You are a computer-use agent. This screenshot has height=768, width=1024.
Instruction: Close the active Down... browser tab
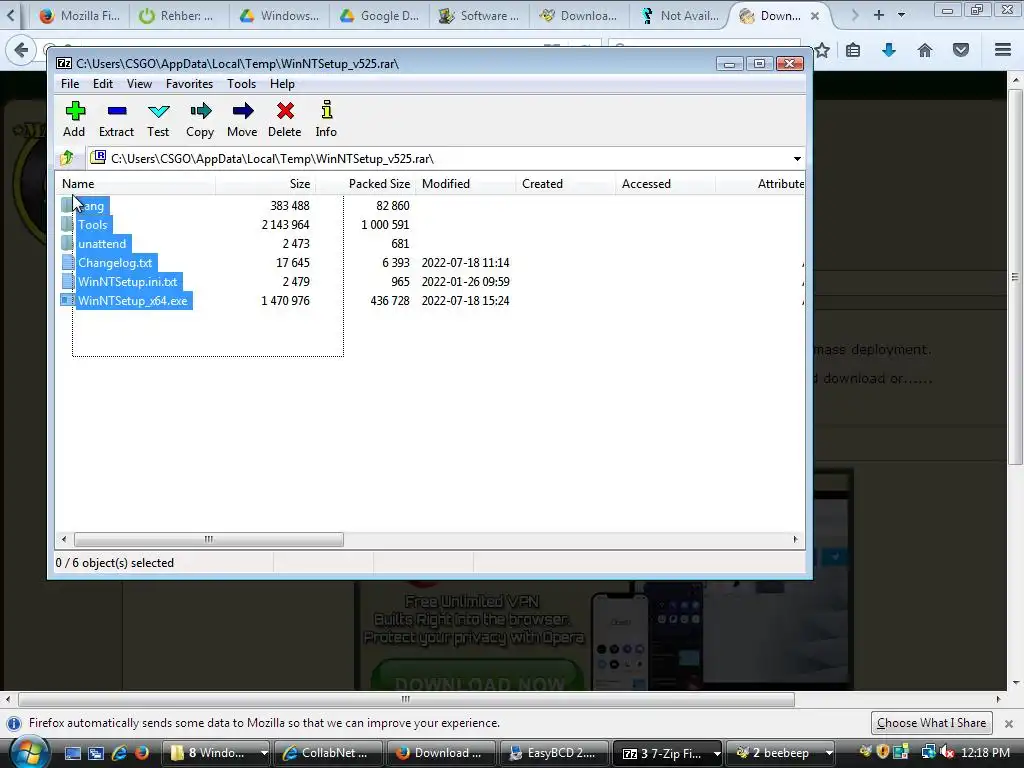[815, 16]
